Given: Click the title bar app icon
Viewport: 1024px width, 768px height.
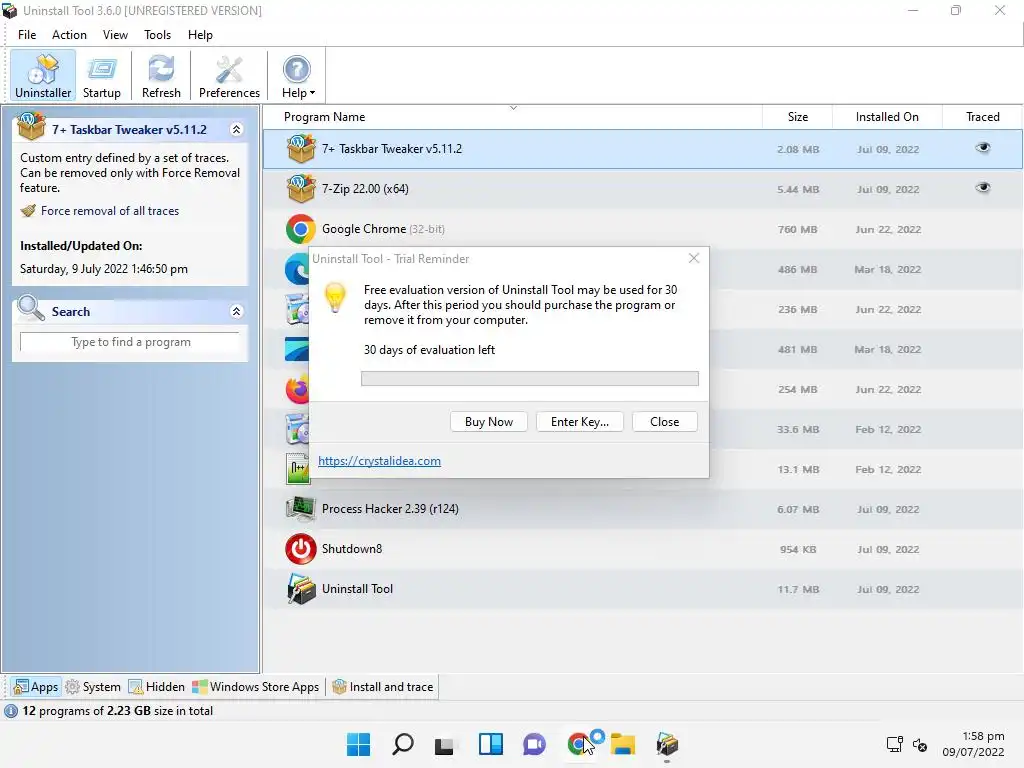Looking at the screenshot, I should [x=10, y=10].
